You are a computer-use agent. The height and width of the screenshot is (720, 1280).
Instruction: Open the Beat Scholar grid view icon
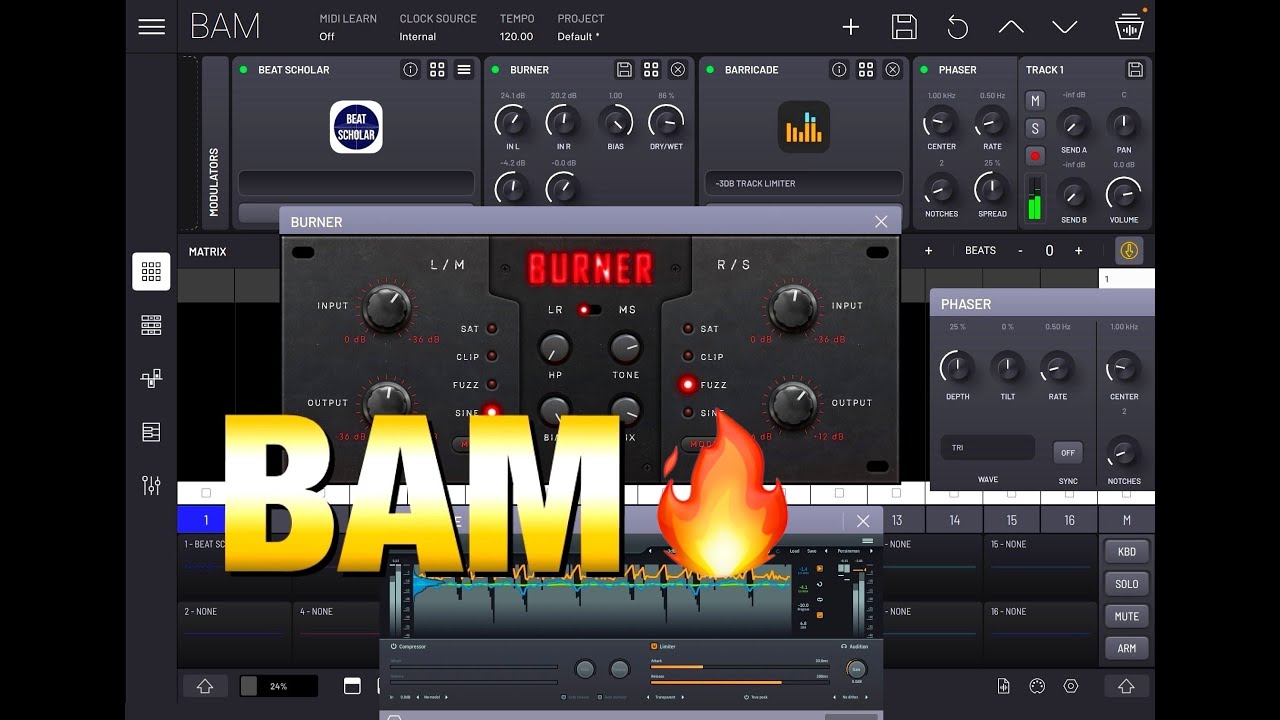pos(437,70)
